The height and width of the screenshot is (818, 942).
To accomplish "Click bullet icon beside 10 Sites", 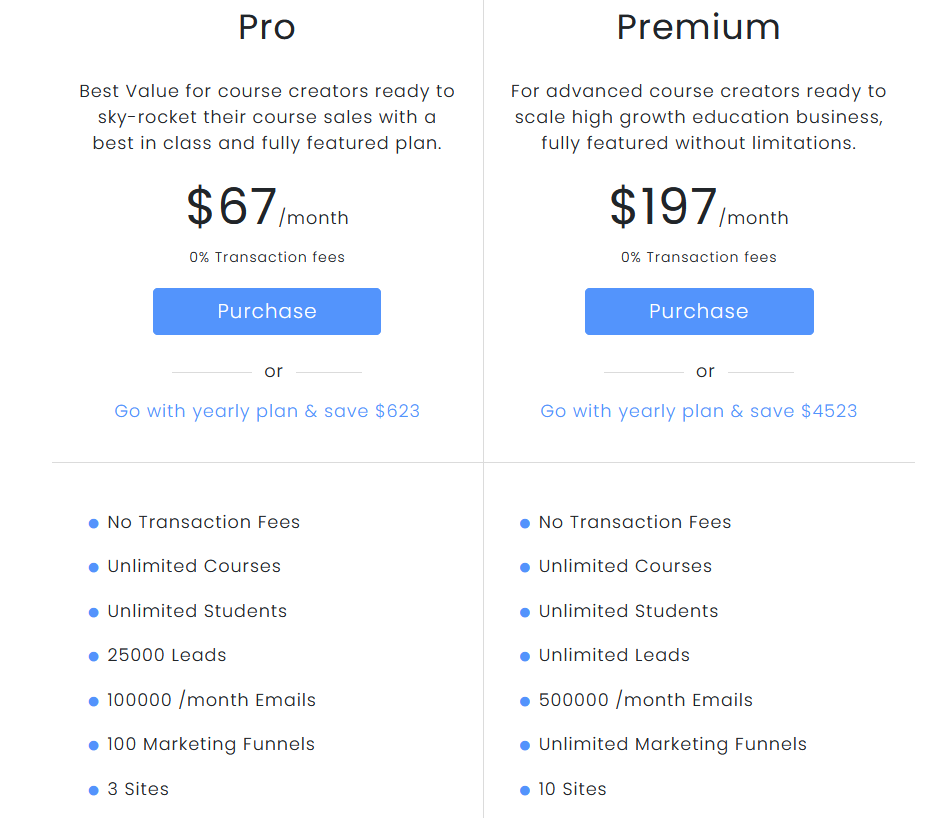I will click(525, 790).
